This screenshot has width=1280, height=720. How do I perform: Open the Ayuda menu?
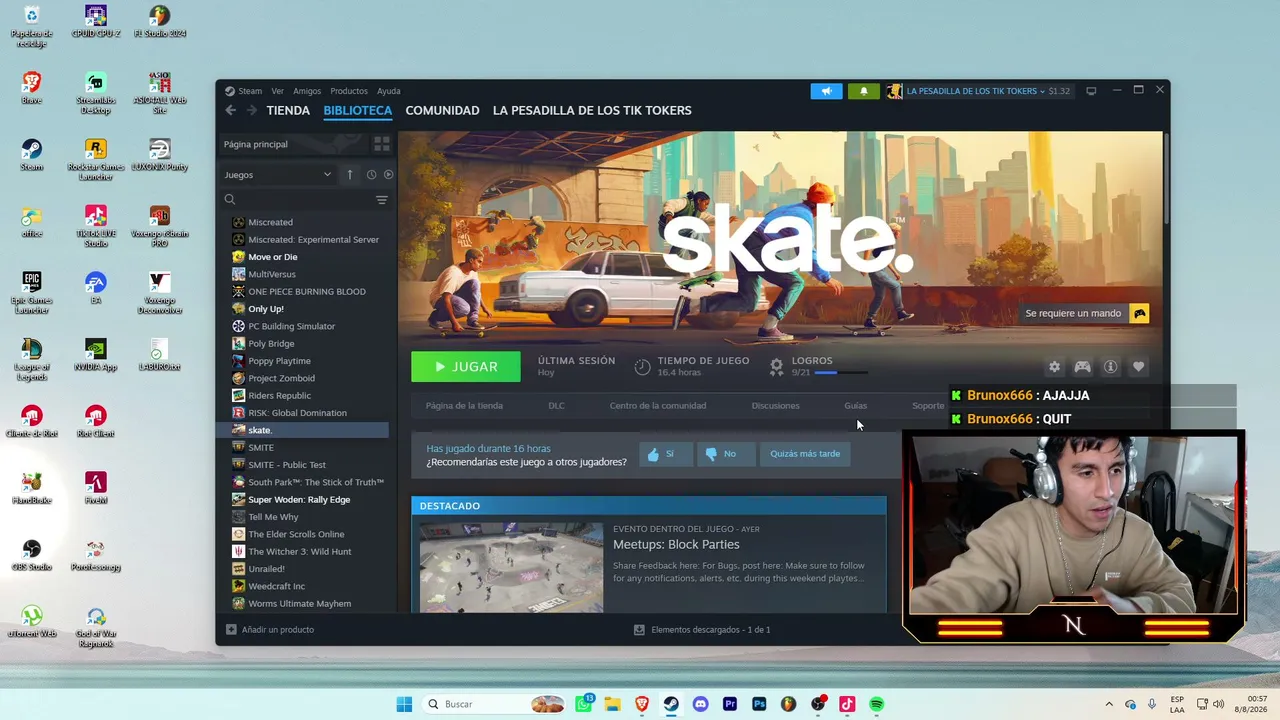pyautogui.click(x=389, y=91)
